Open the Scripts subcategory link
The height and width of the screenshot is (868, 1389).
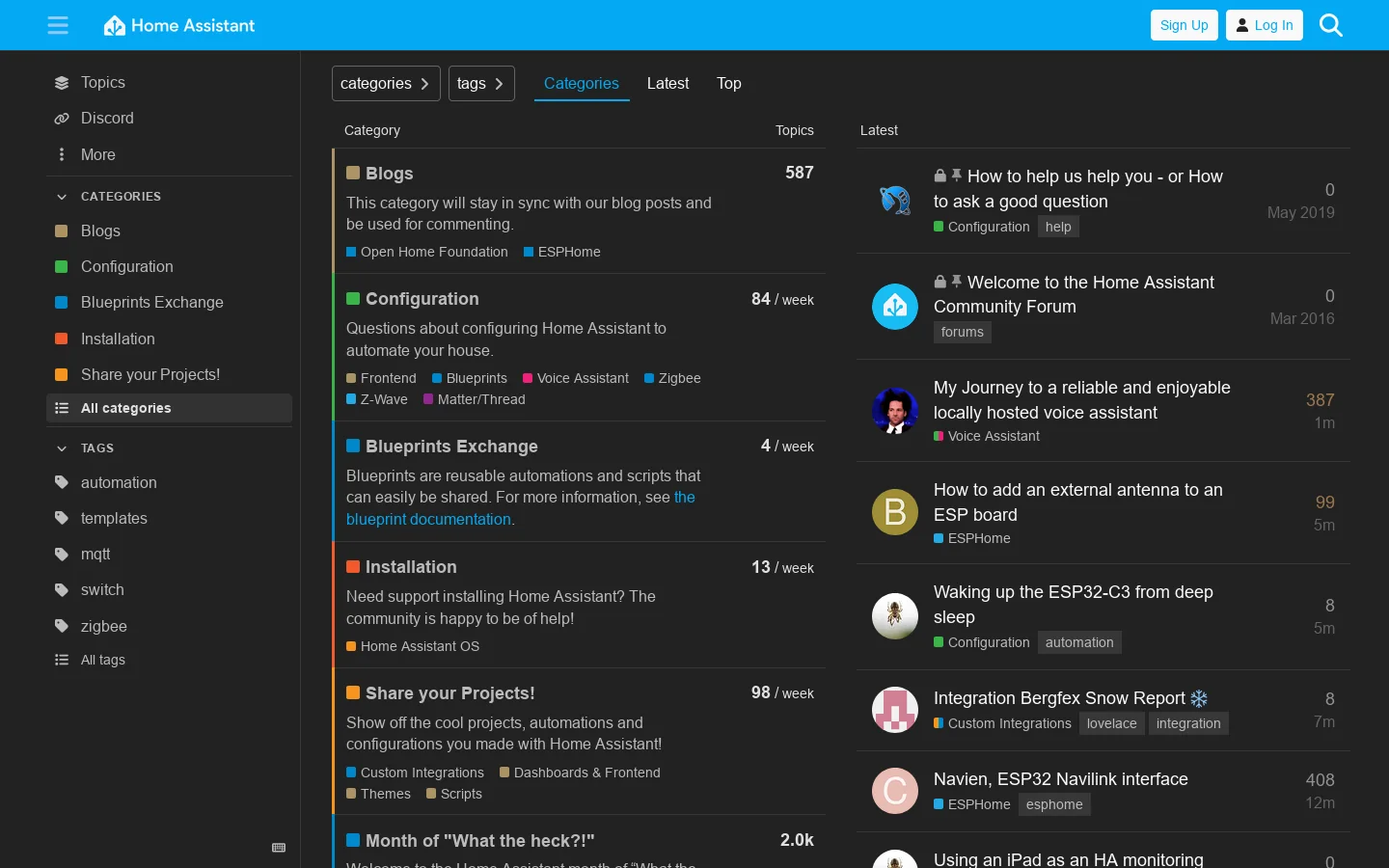(454, 794)
